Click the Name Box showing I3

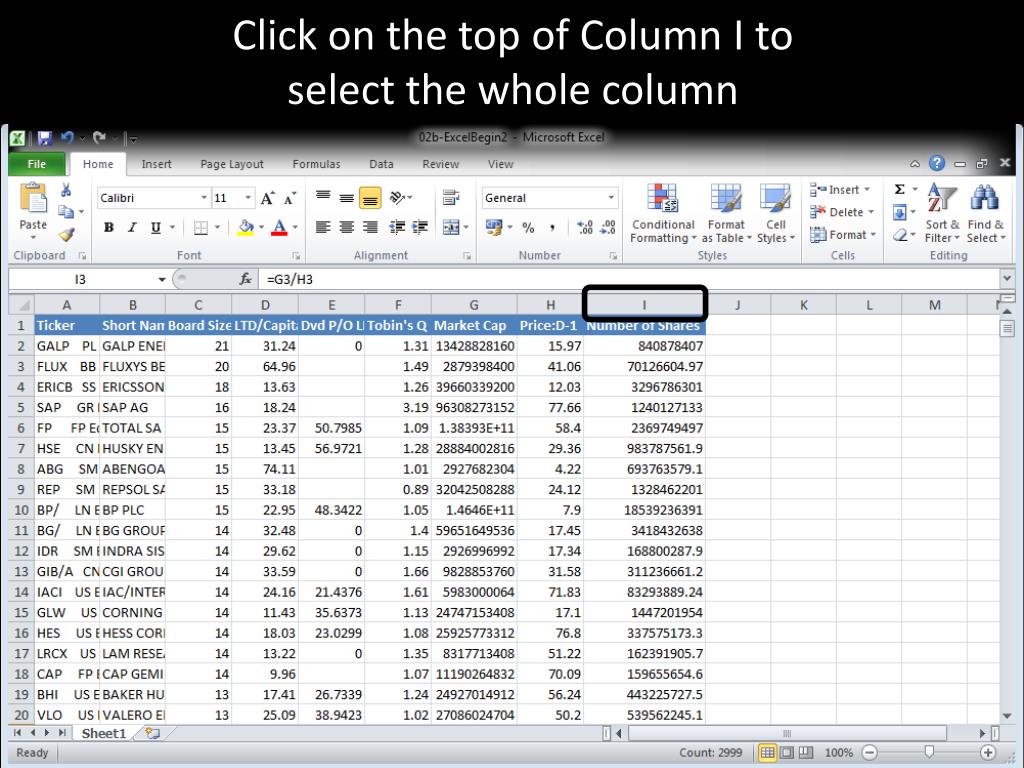[81, 280]
